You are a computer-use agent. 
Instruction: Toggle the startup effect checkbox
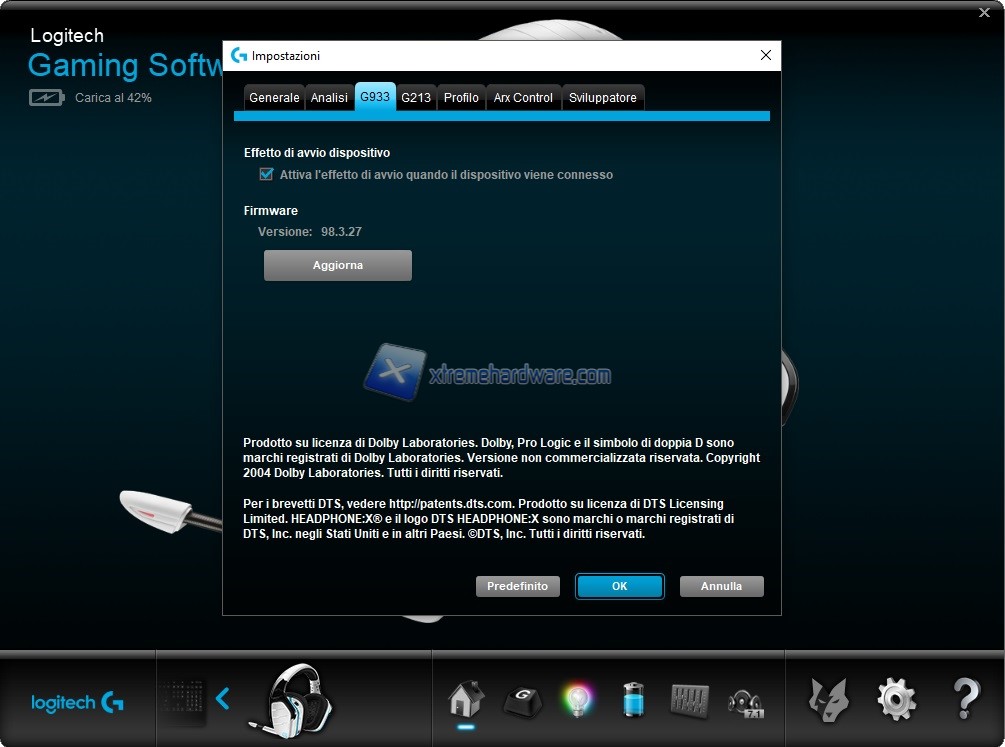point(266,174)
